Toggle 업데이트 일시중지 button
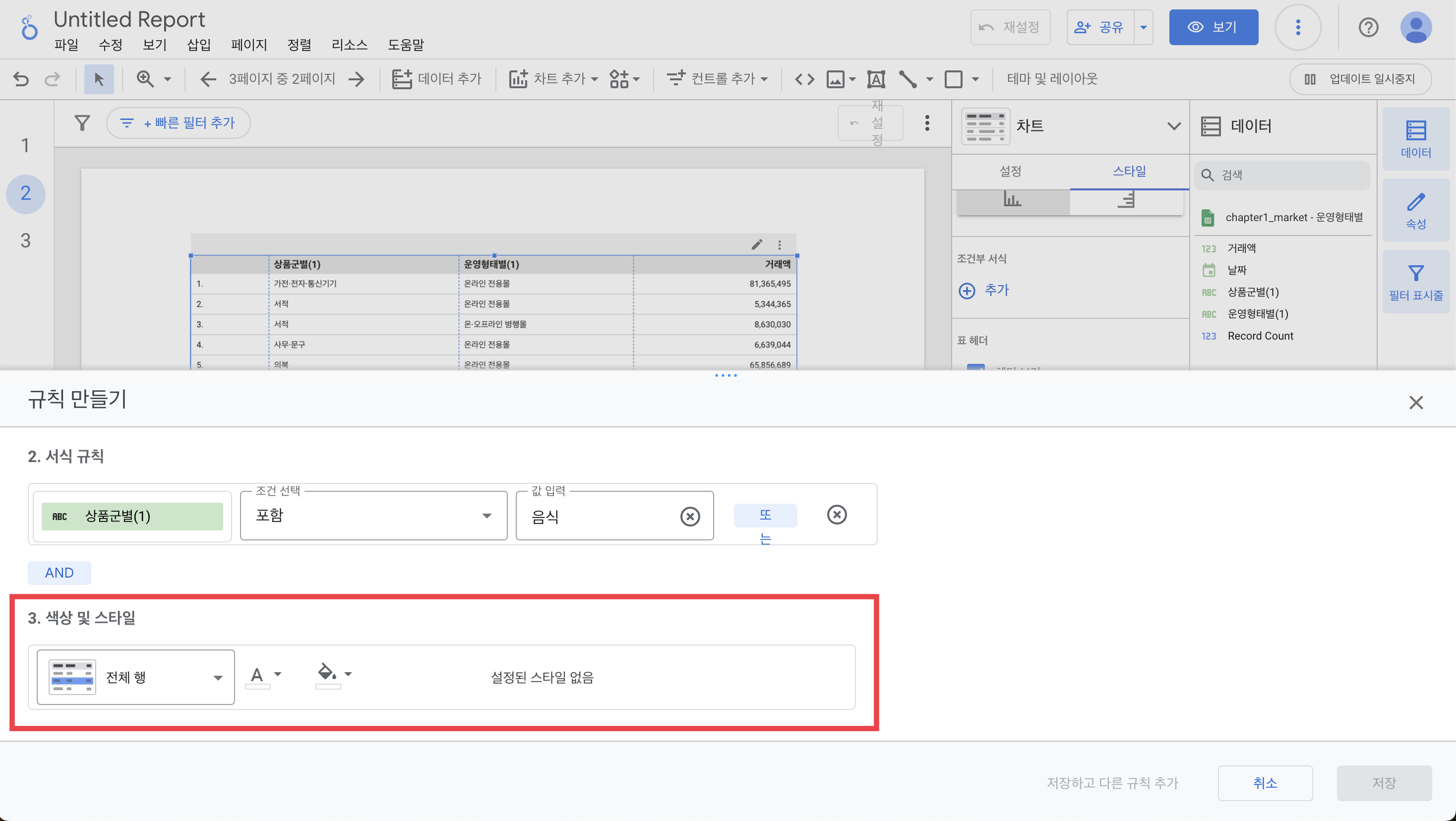The height and width of the screenshot is (821, 1456). coord(1360,78)
